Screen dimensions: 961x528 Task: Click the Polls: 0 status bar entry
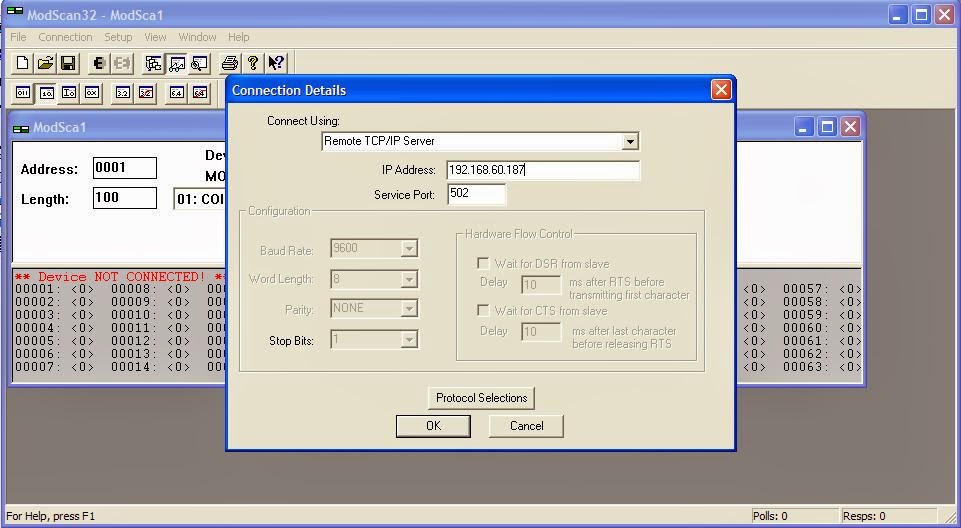click(x=794, y=516)
